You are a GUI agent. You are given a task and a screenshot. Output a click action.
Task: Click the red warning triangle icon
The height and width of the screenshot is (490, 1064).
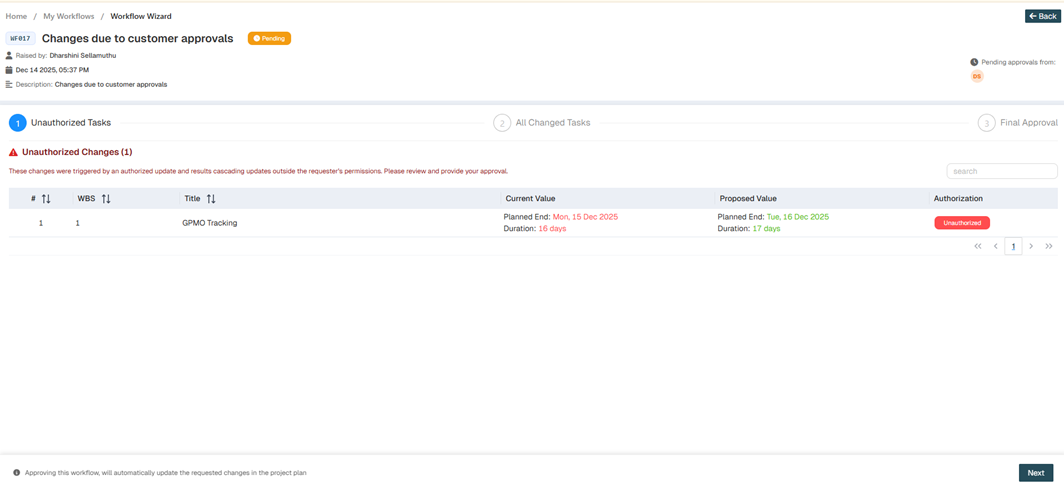tap(13, 153)
